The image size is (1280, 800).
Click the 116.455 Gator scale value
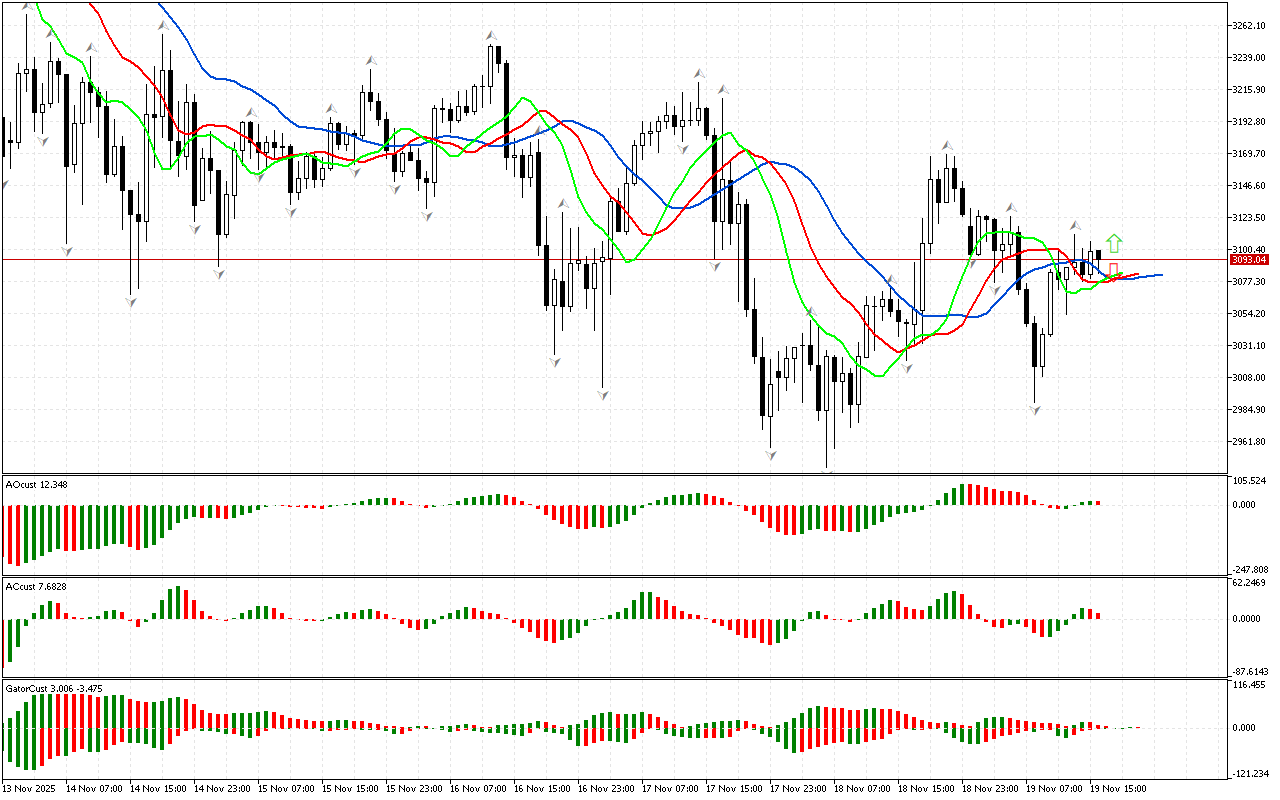1251,686
